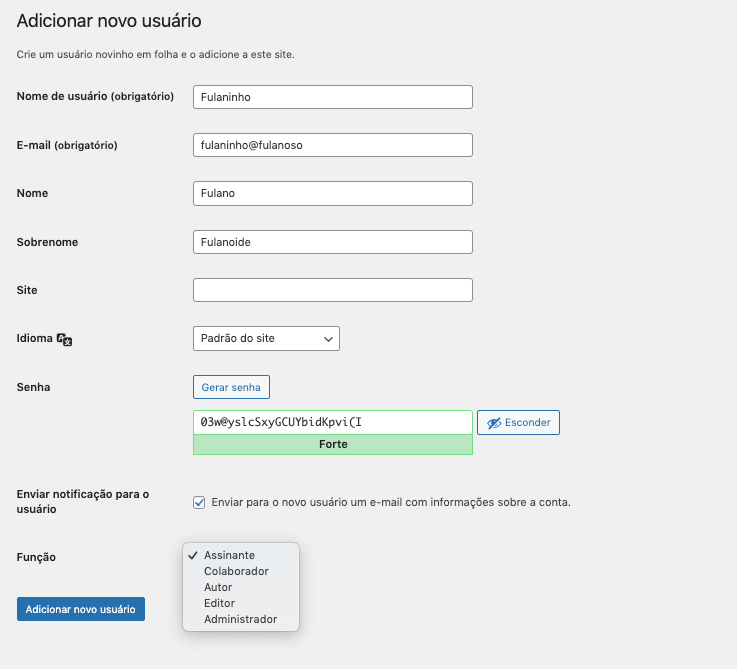The width and height of the screenshot is (737, 669).
Task: Click the Idioma dropdown chevron arrow
Action: coord(328,340)
